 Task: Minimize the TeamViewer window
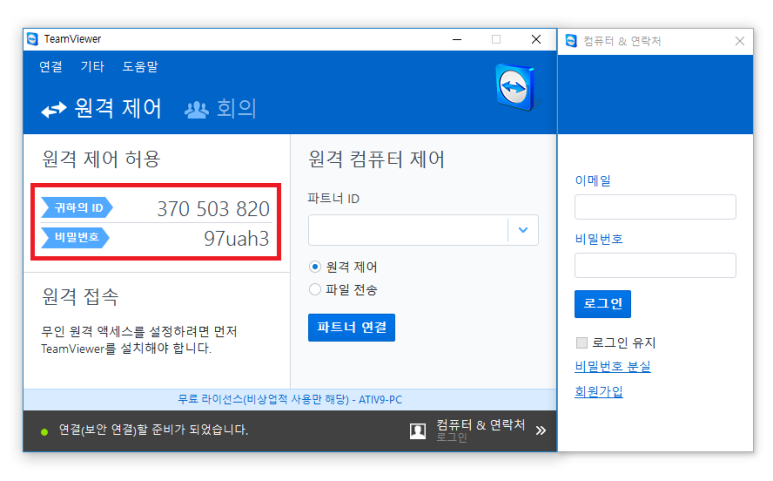(457, 39)
